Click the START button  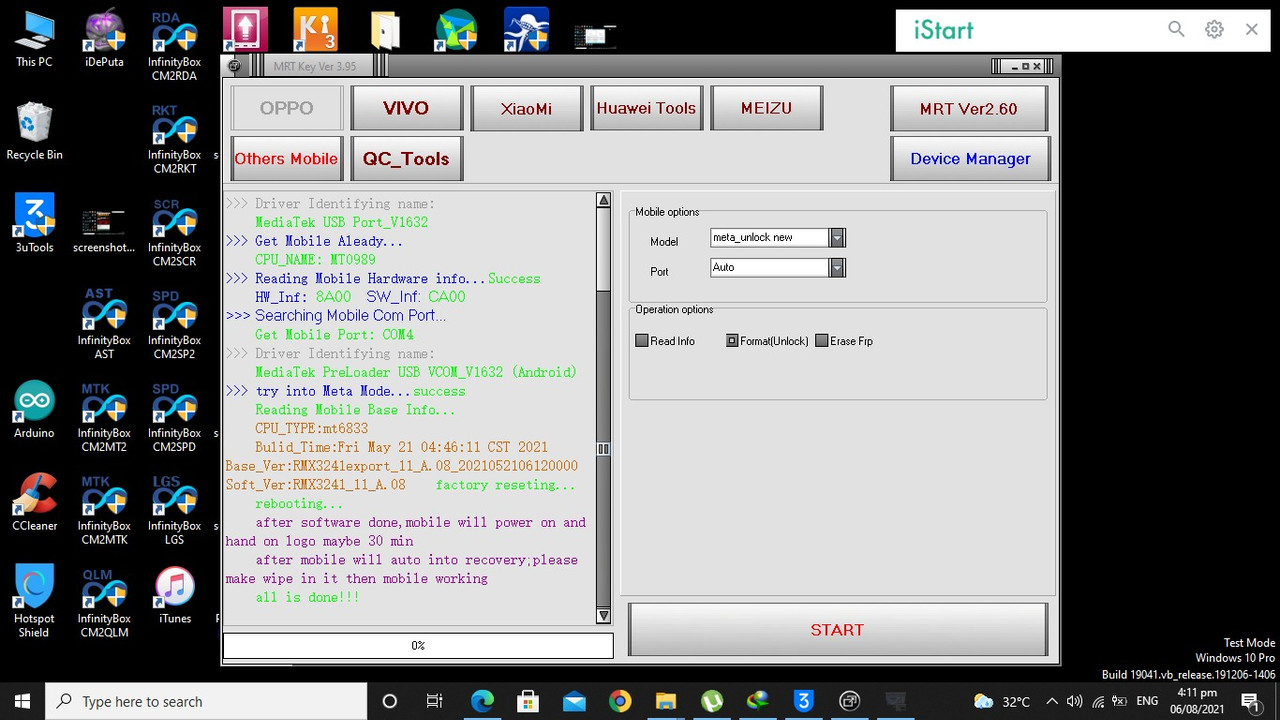coord(837,630)
